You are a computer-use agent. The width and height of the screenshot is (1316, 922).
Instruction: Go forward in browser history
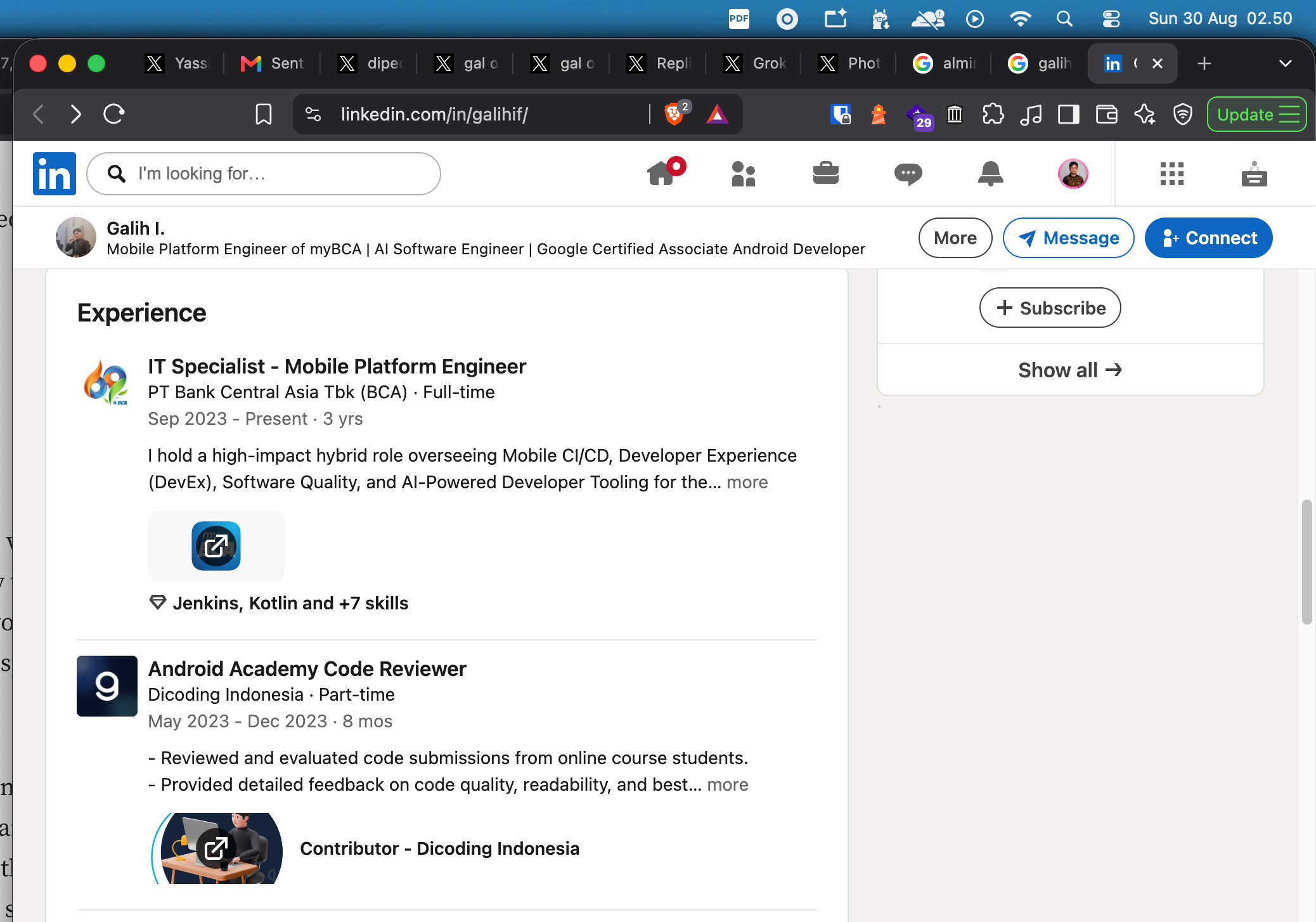tap(75, 114)
